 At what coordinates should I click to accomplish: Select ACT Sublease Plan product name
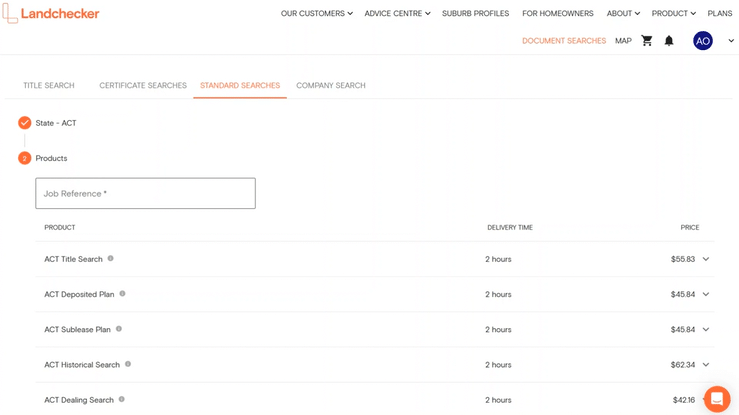[x=77, y=329]
